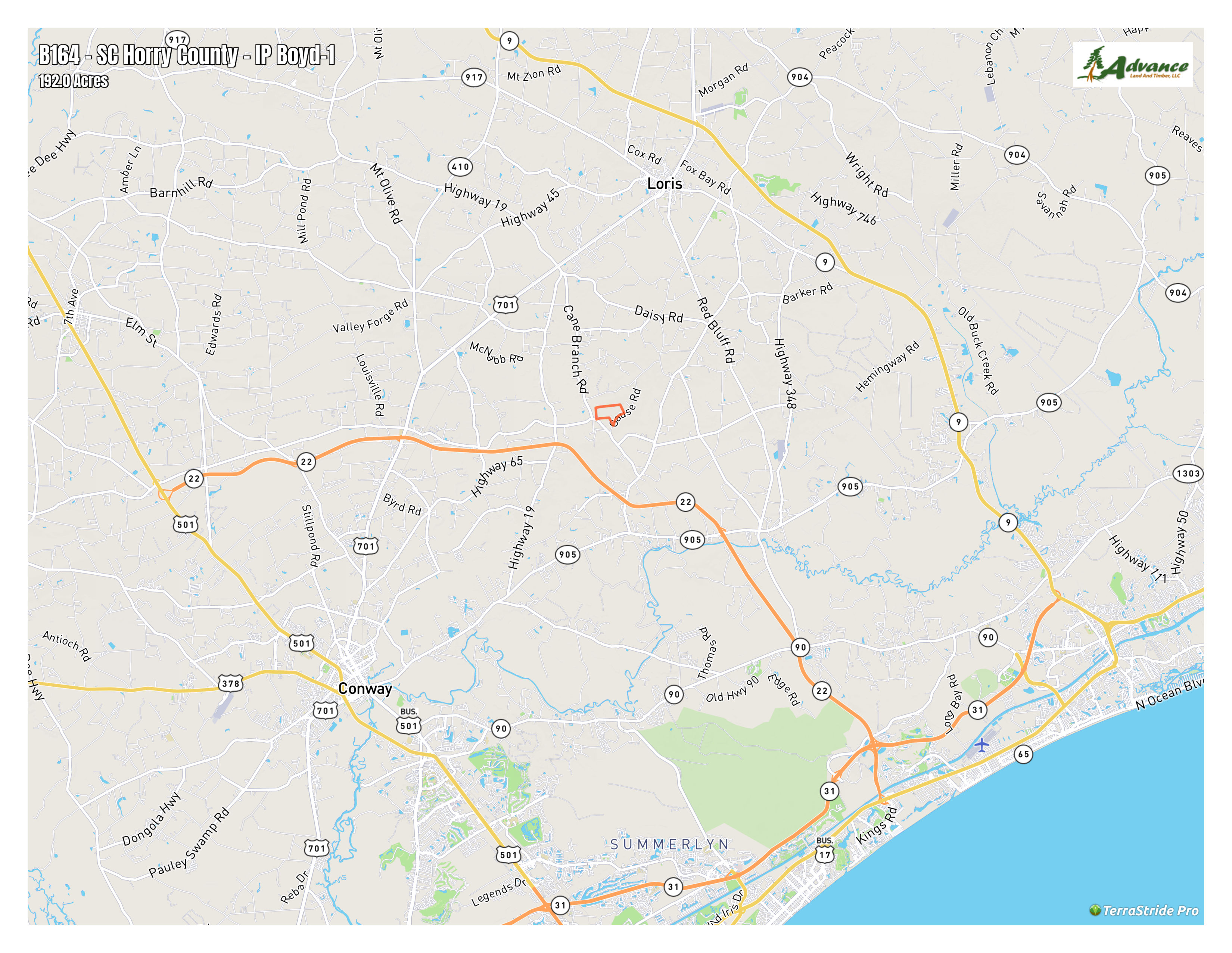Click the Highway 410 route marker
Screen dimensions: 1232x953
(x=460, y=167)
